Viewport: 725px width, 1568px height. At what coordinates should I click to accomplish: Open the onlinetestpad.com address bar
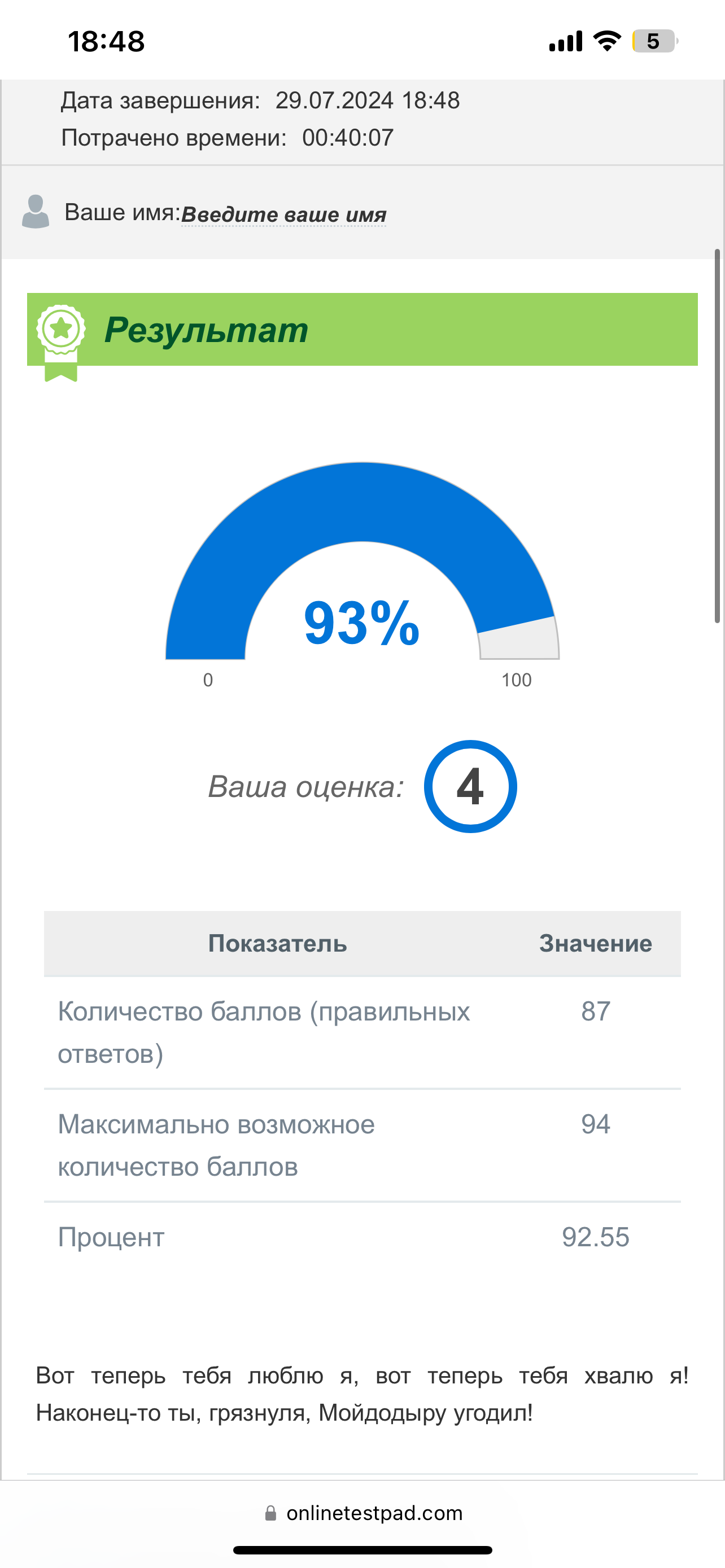tap(364, 1513)
